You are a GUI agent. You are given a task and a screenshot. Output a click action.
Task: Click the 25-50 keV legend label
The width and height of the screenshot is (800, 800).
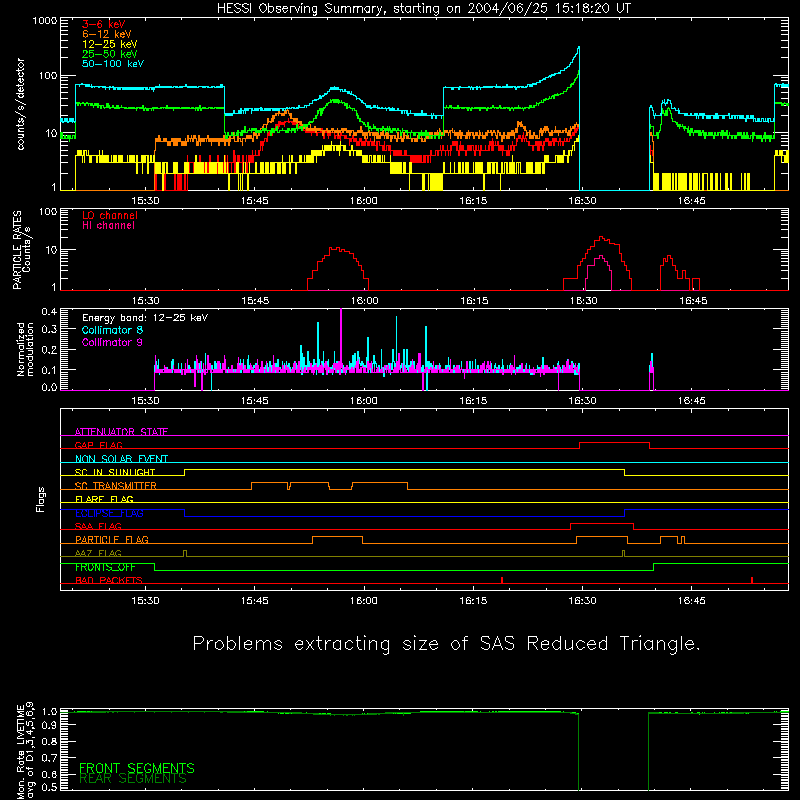pyautogui.click(x=110, y=54)
